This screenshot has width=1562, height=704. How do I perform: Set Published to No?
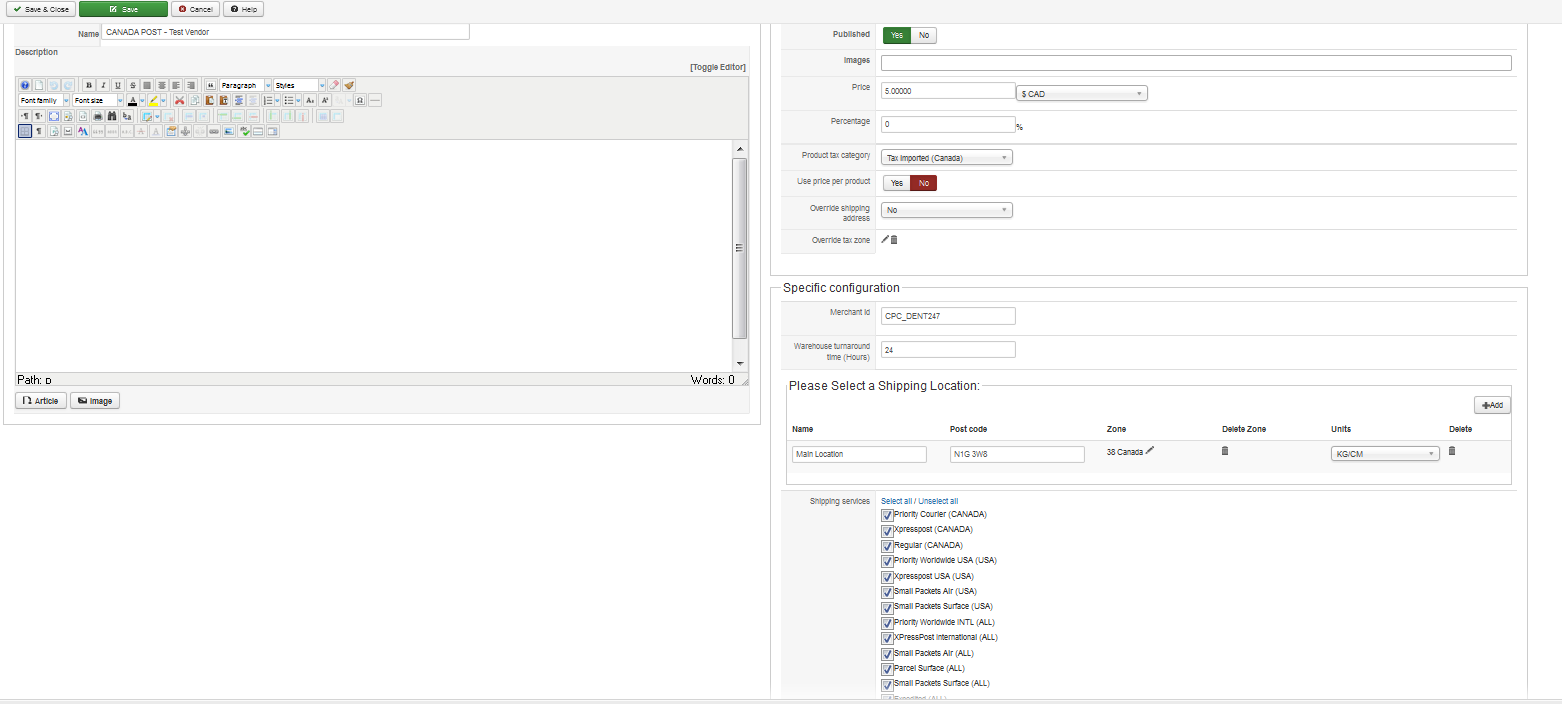(924, 35)
